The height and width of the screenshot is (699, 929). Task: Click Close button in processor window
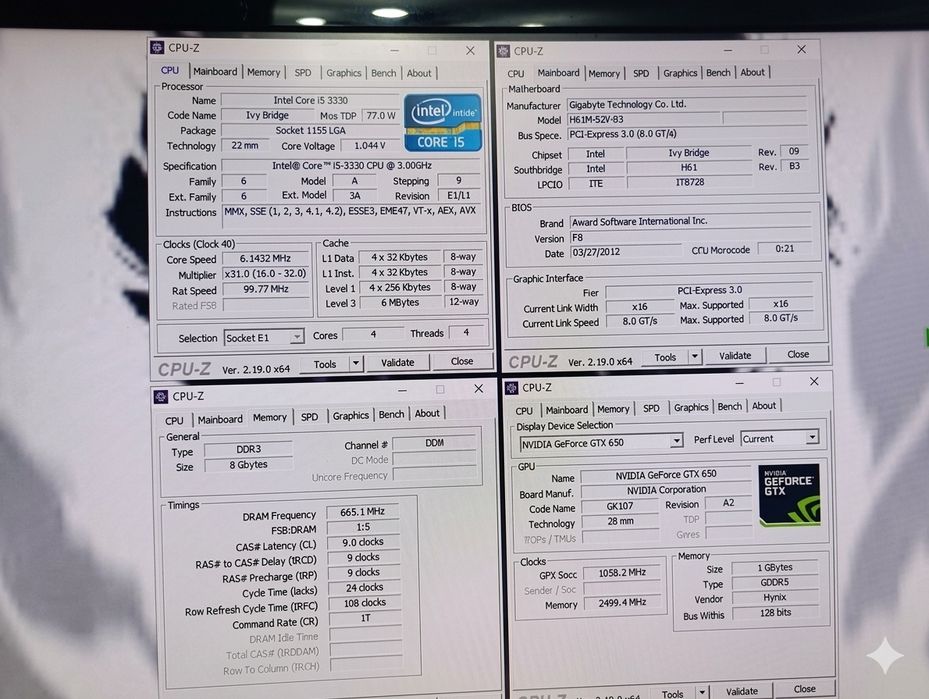[462, 361]
